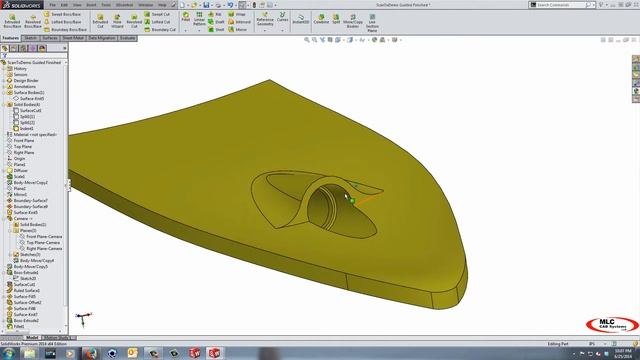This screenshot has width=640, height=360.
Task: Select the Mirror tool
Action: point(238,29)
